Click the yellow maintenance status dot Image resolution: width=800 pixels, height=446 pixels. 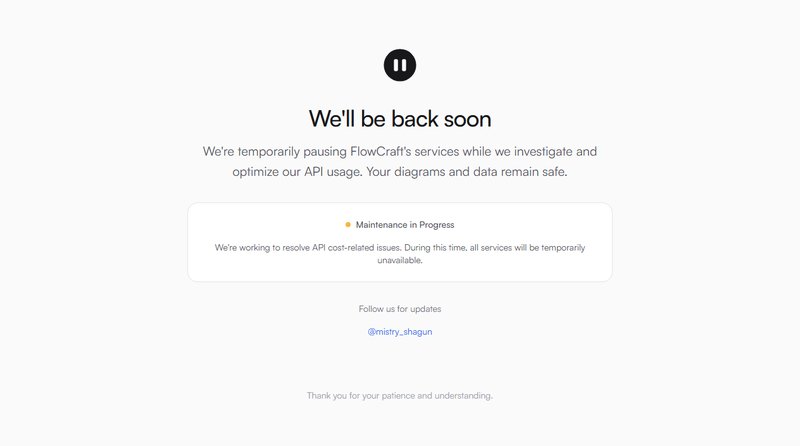[348, 225]
